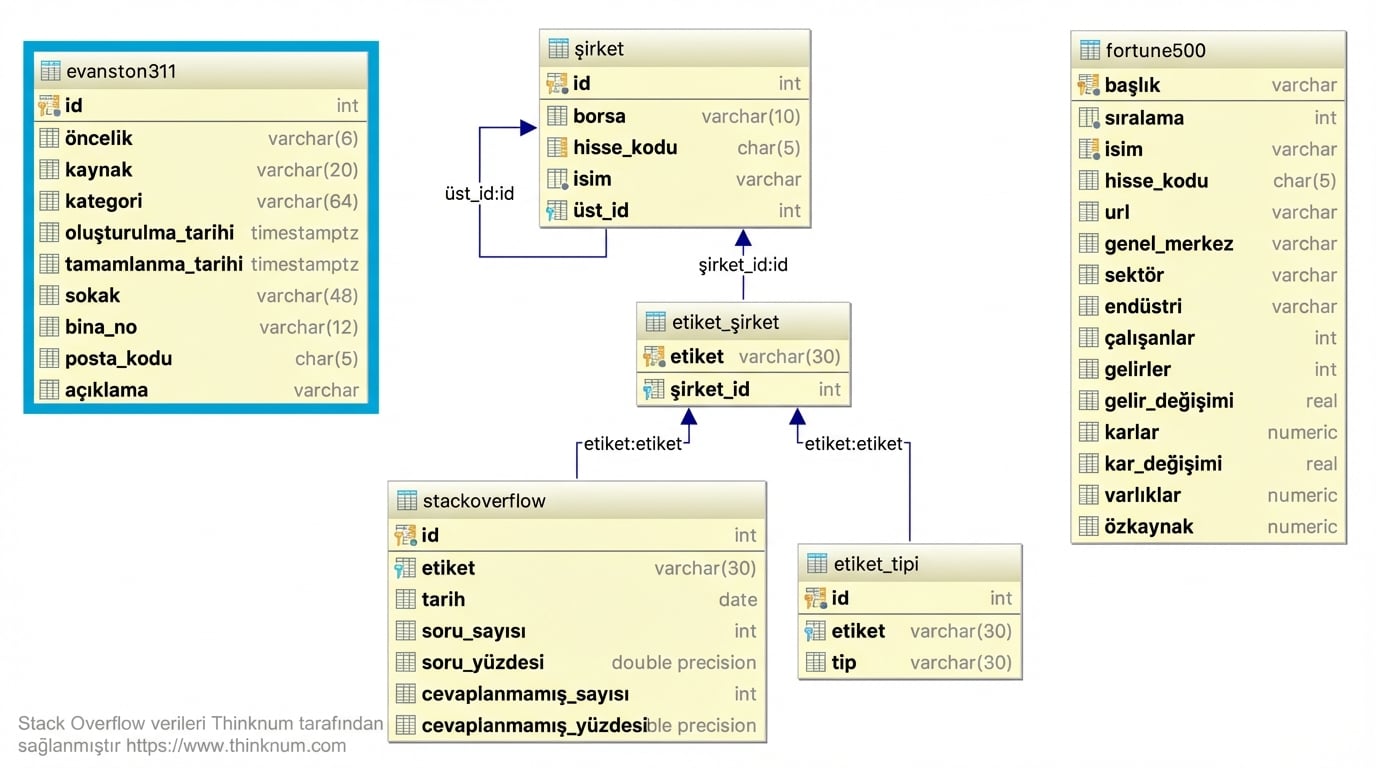Select the oluşturulma_tarihi column row
The height and width of the screenshot is (768, 1376).
[x=200, y=233]
